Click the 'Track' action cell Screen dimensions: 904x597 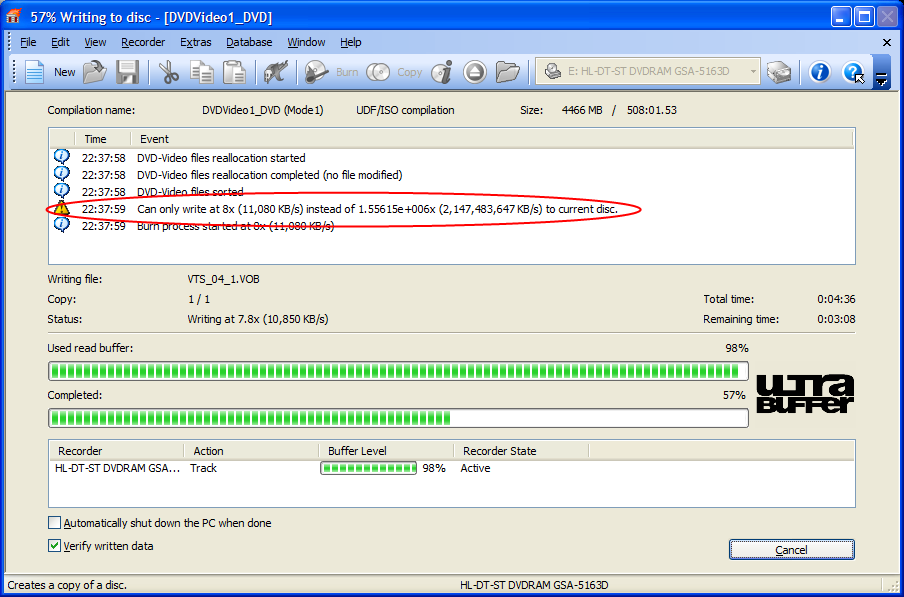click(204, 468)
